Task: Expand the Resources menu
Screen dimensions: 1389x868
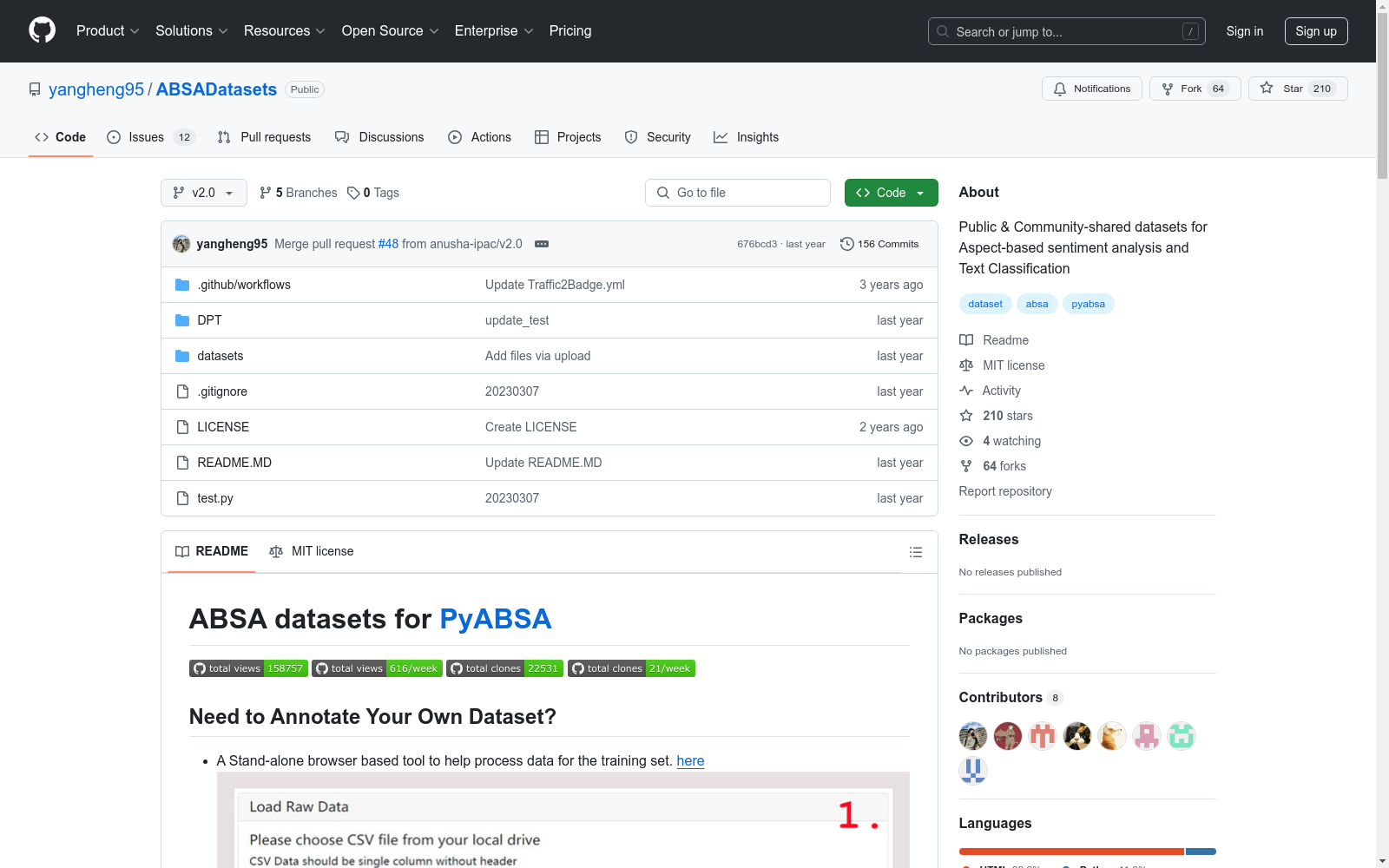Action: tap(285, 31)
